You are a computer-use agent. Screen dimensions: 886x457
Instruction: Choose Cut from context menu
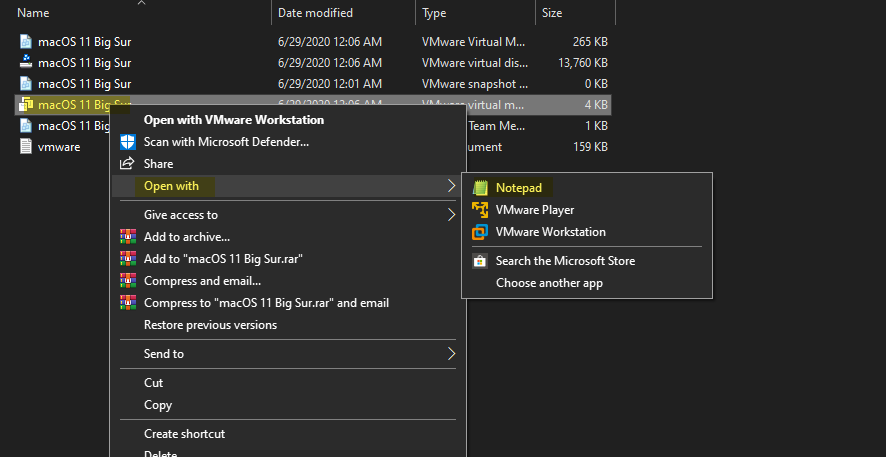154,382
